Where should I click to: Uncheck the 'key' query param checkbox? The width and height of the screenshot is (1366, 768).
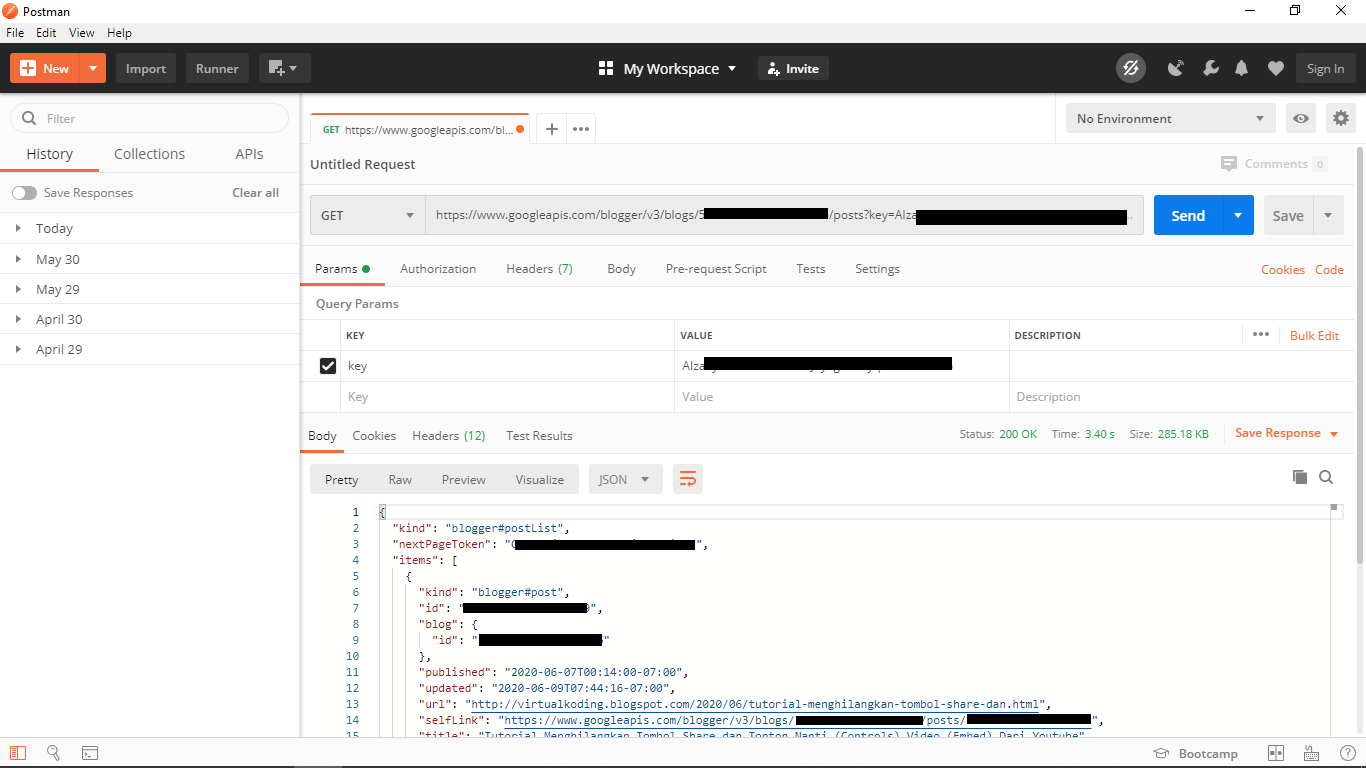(x=328, y=366)
